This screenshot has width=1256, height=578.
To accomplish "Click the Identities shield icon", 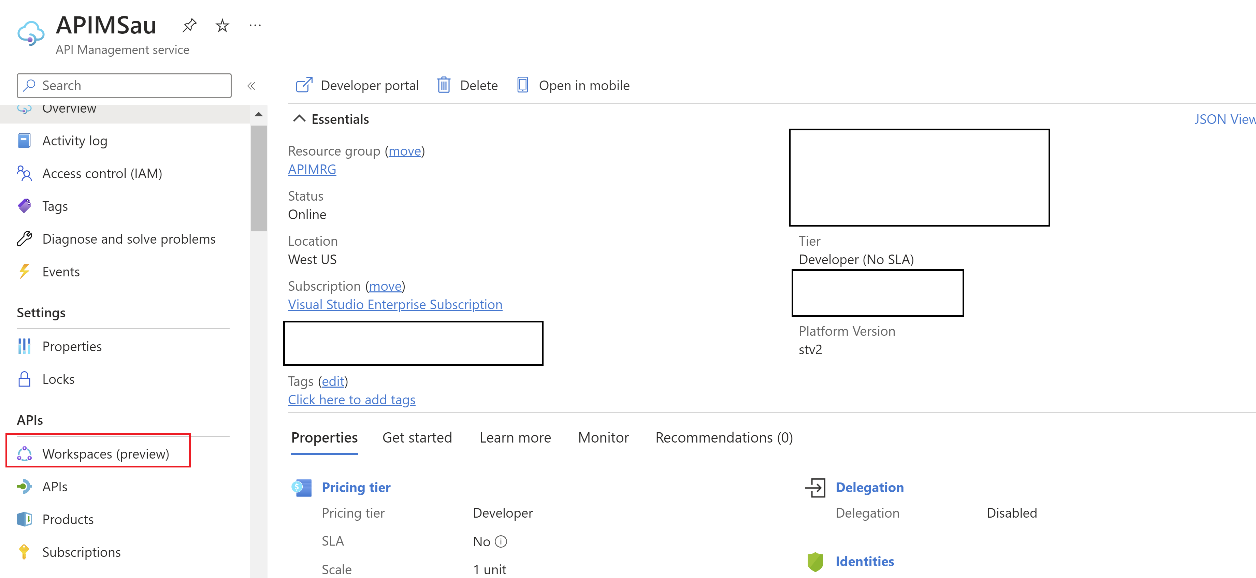I will (x=816, y=562).
